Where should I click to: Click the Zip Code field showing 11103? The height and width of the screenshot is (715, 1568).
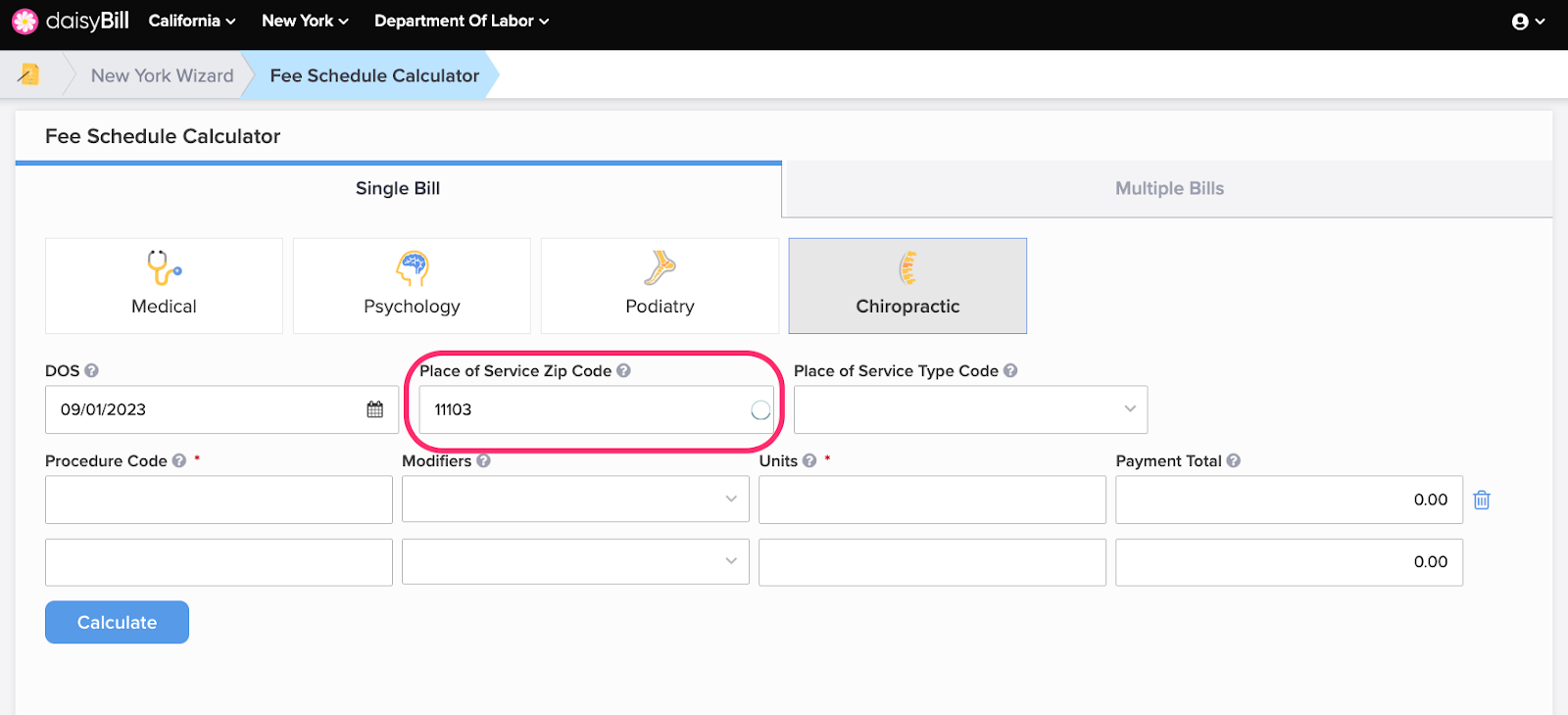coord(596,409)
